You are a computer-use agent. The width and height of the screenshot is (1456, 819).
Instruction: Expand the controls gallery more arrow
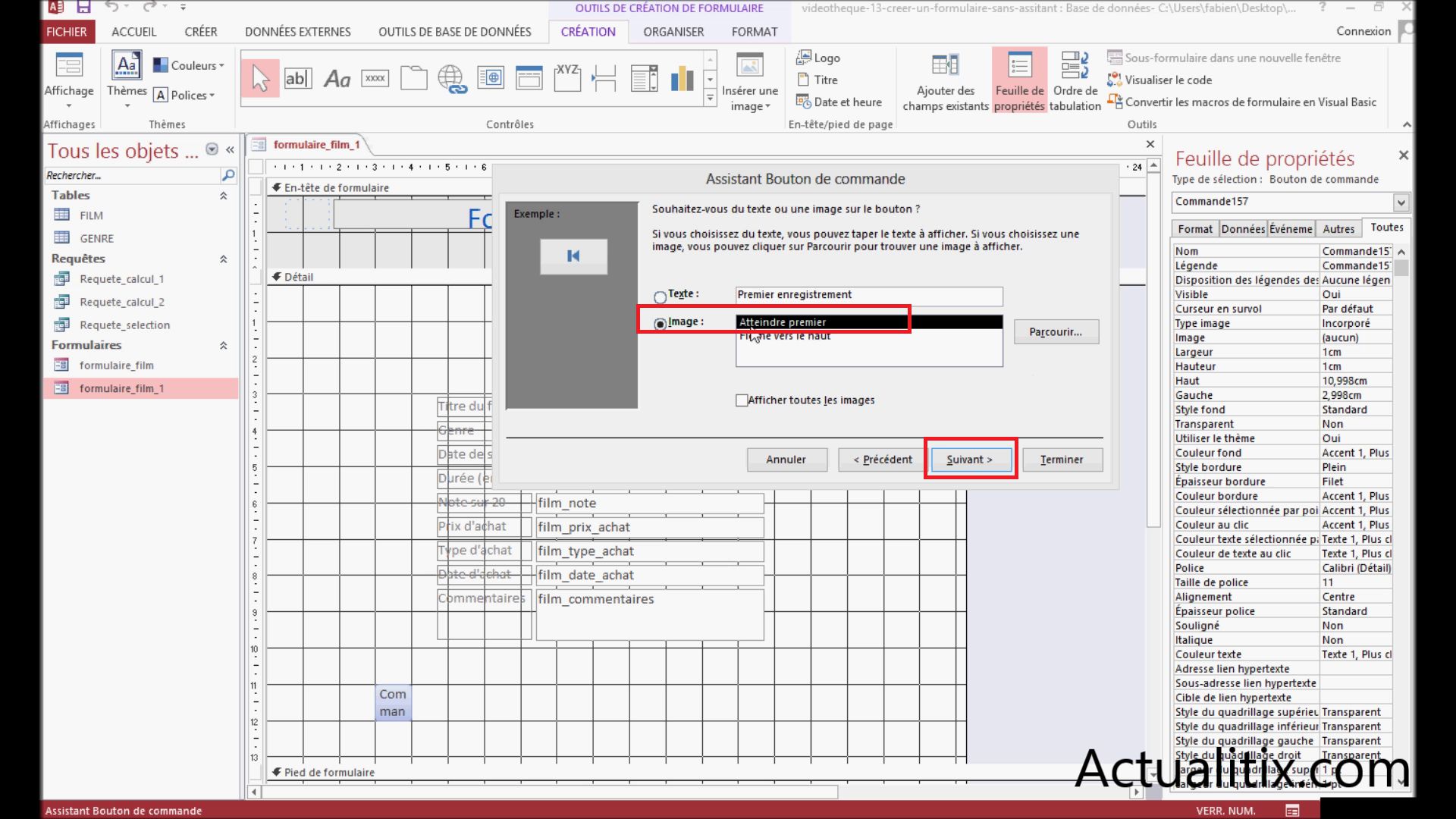710,98
